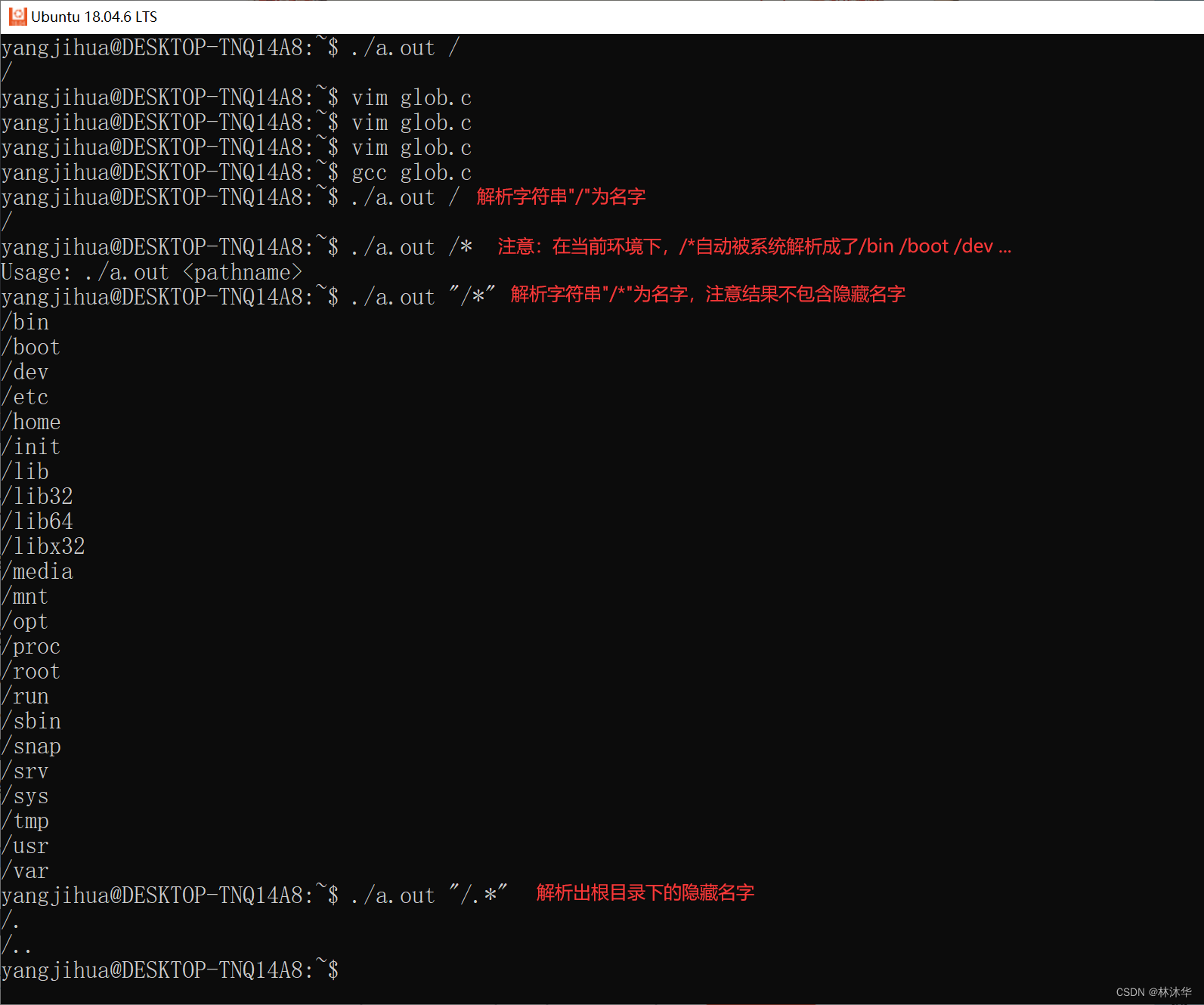The width and height of the screenshot is (1204, 1005).
Task: Click the /proc output line
Action: click(x=31, y=647)
